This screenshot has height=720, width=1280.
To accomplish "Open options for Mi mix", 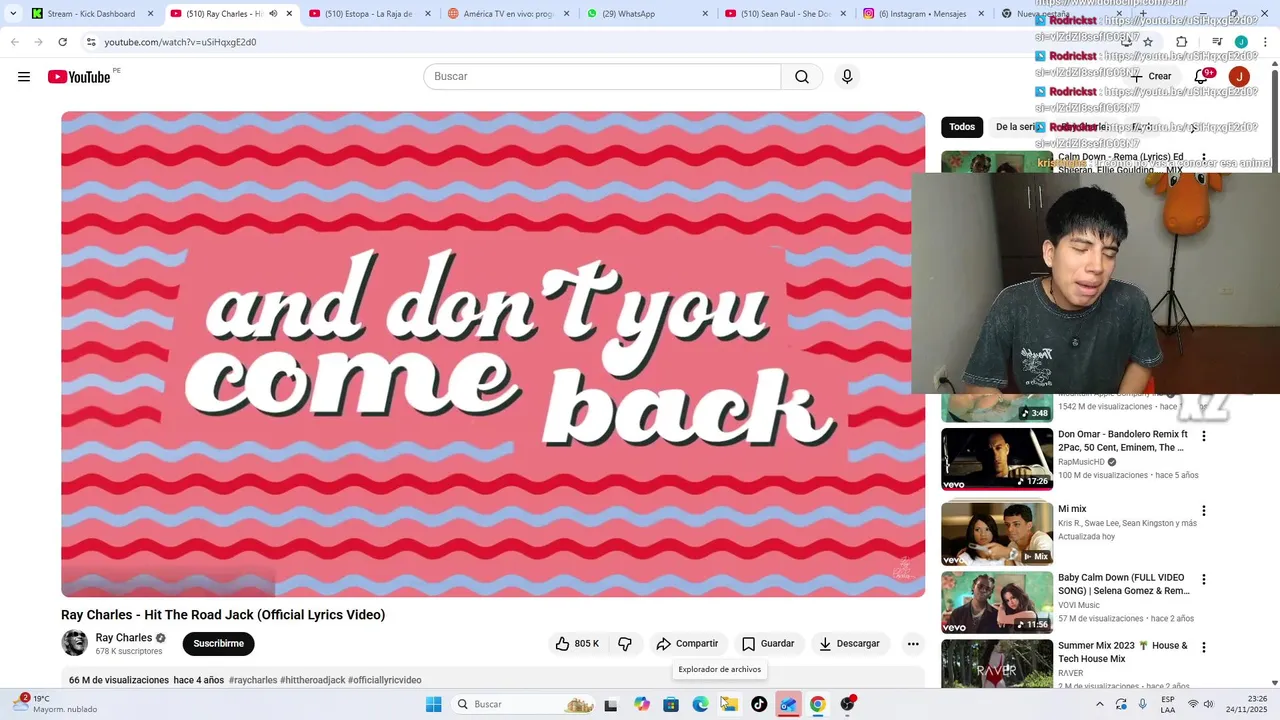I will pos(1204,511).
